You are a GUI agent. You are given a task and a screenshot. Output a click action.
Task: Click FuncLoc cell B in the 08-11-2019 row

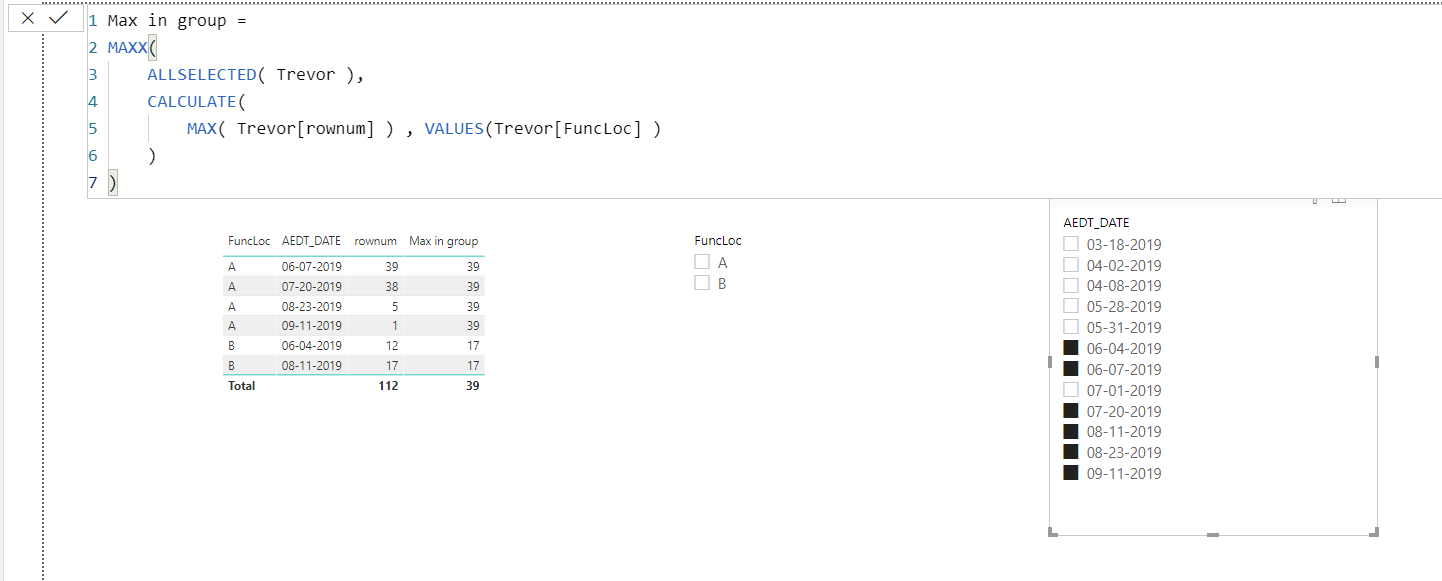(232, 366)
